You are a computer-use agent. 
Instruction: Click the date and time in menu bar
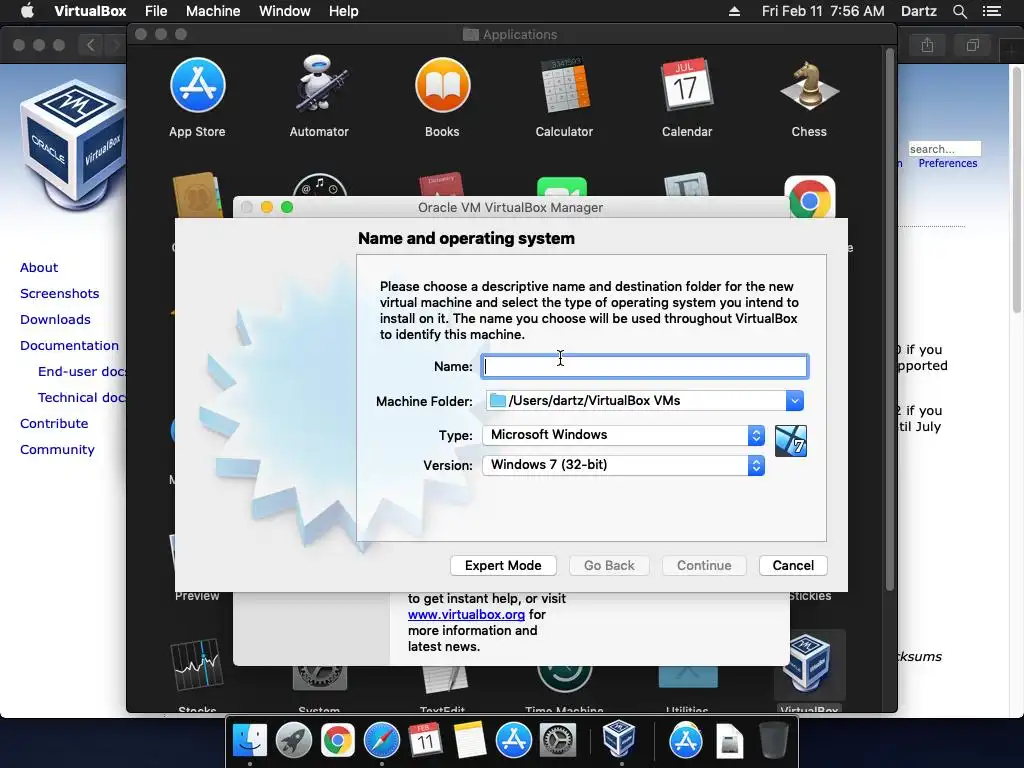[823, 11]
